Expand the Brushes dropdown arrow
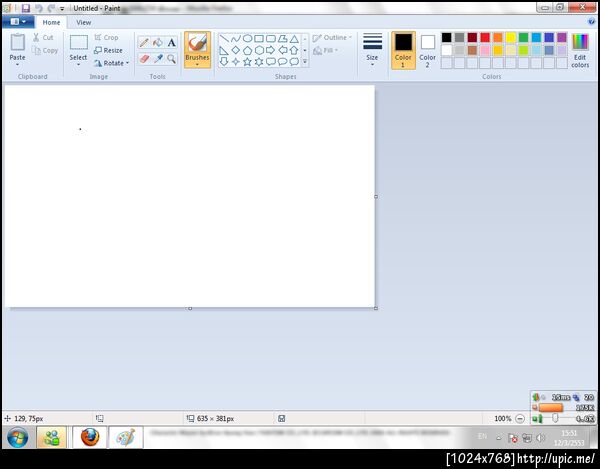The width and height of the screenshot is (600, 469). (197, 65)
